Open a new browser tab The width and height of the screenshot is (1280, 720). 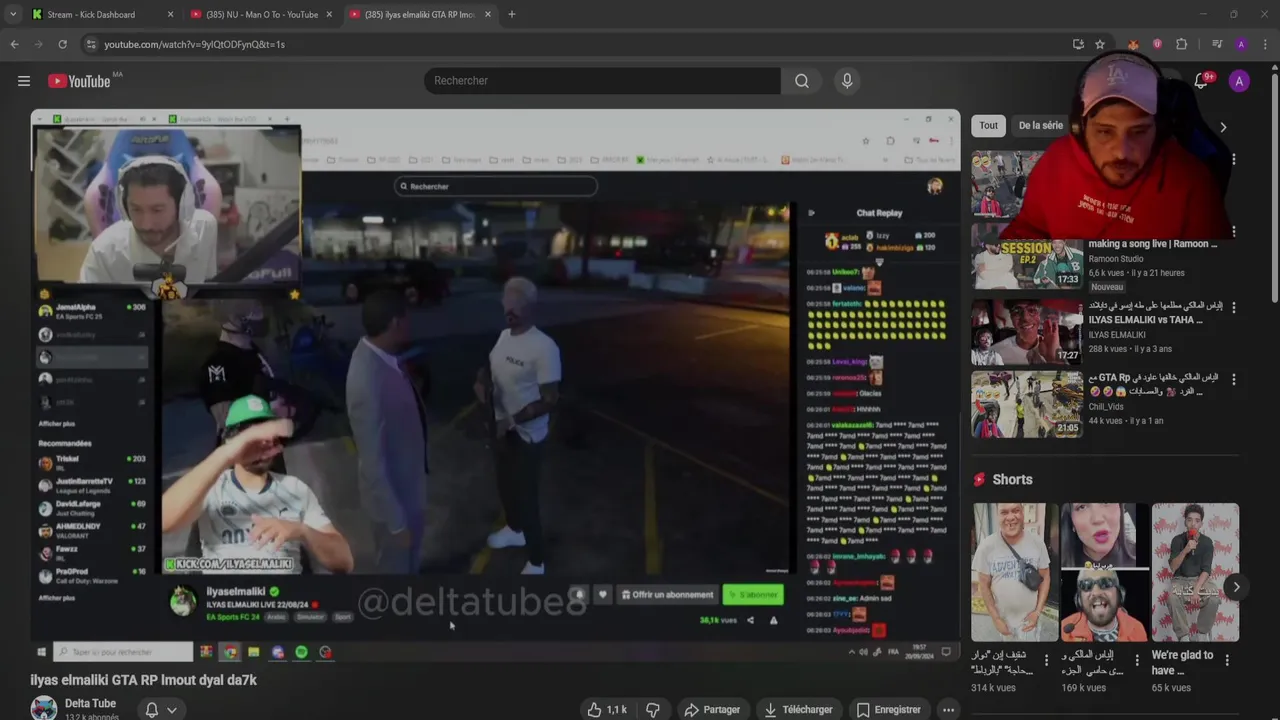511,14
